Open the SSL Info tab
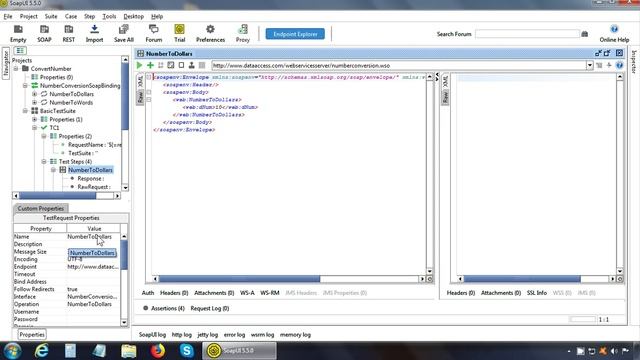 [x=536, y=293]
